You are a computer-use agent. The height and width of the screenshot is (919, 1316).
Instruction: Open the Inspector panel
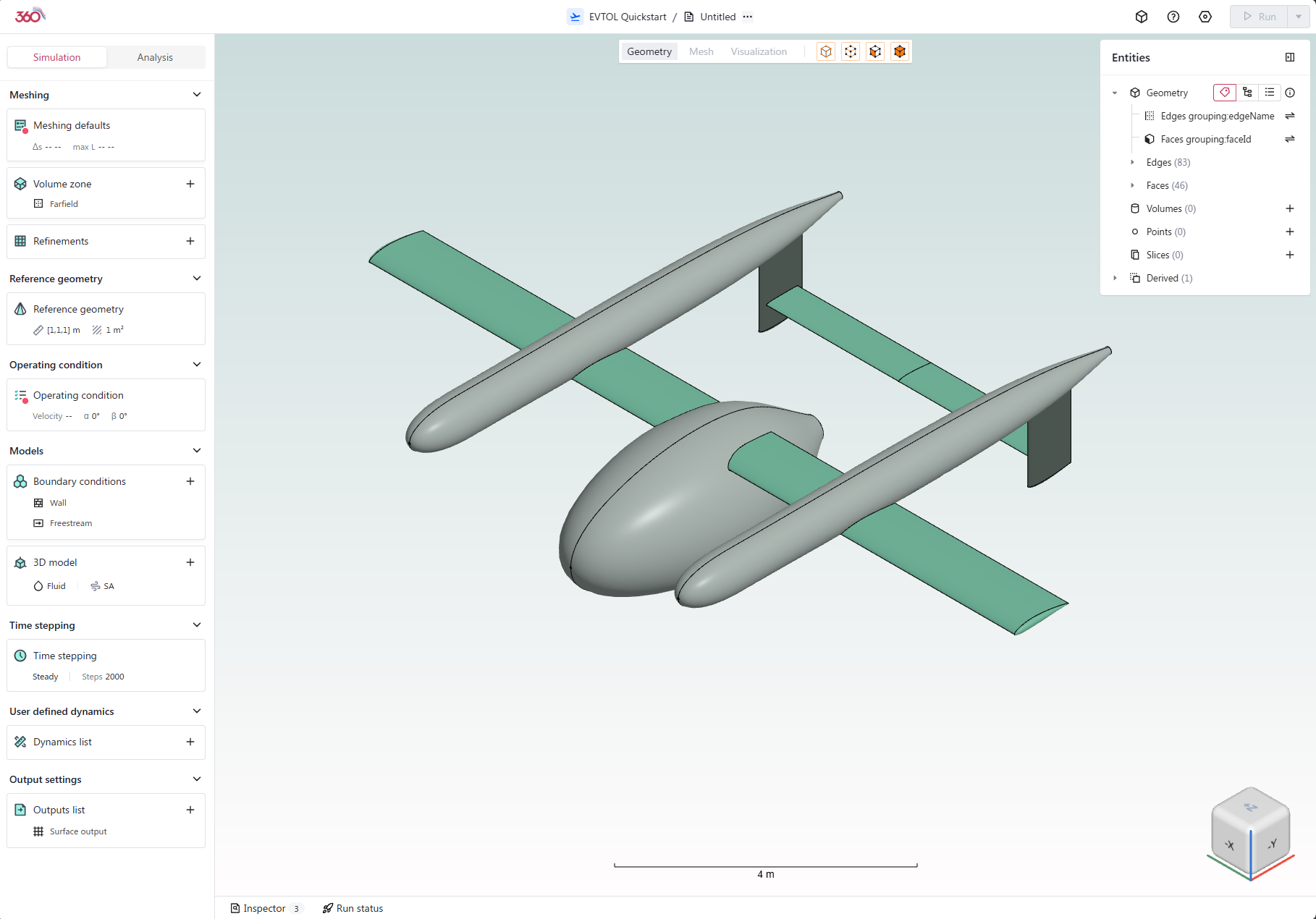[x=263, y=908]
